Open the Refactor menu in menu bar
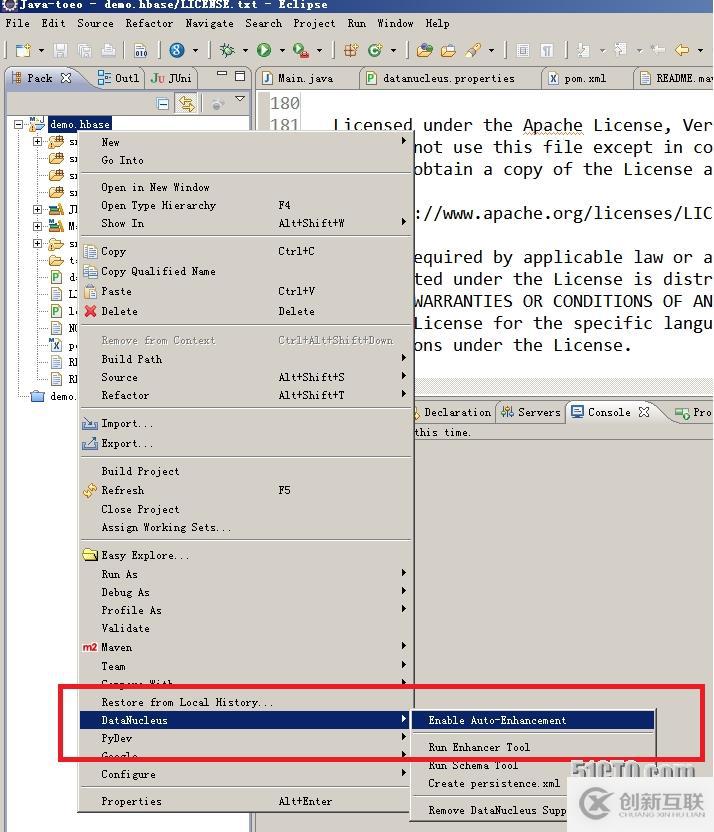This screenshot has width=714, height=832. (x=149, y=23)
